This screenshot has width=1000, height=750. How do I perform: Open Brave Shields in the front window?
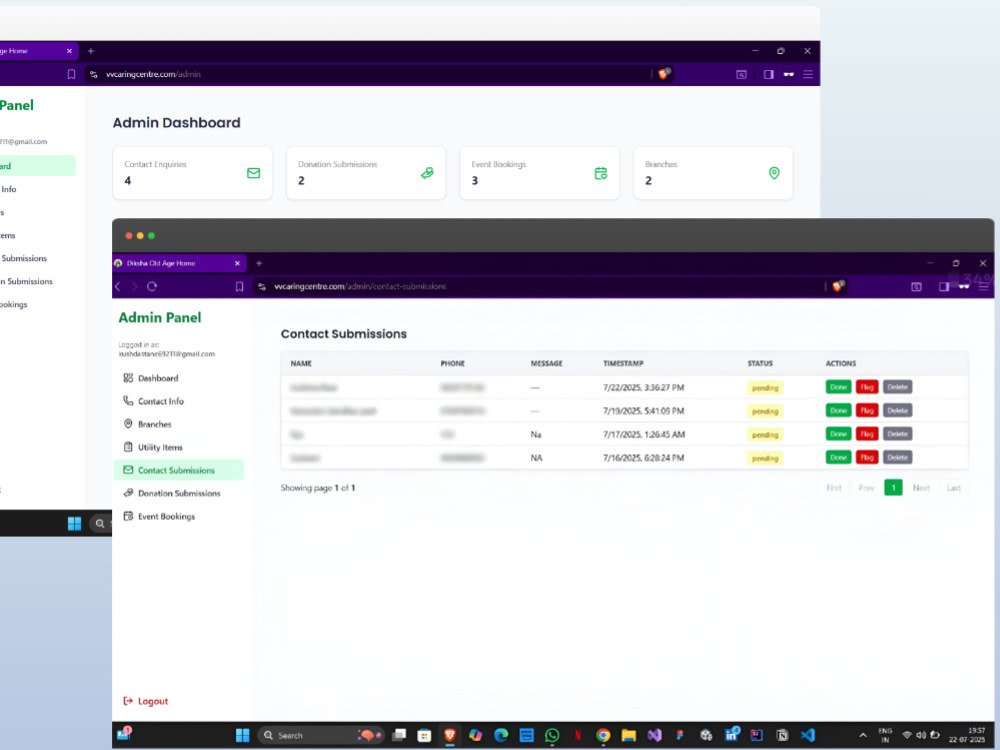[x=838, y=286]
